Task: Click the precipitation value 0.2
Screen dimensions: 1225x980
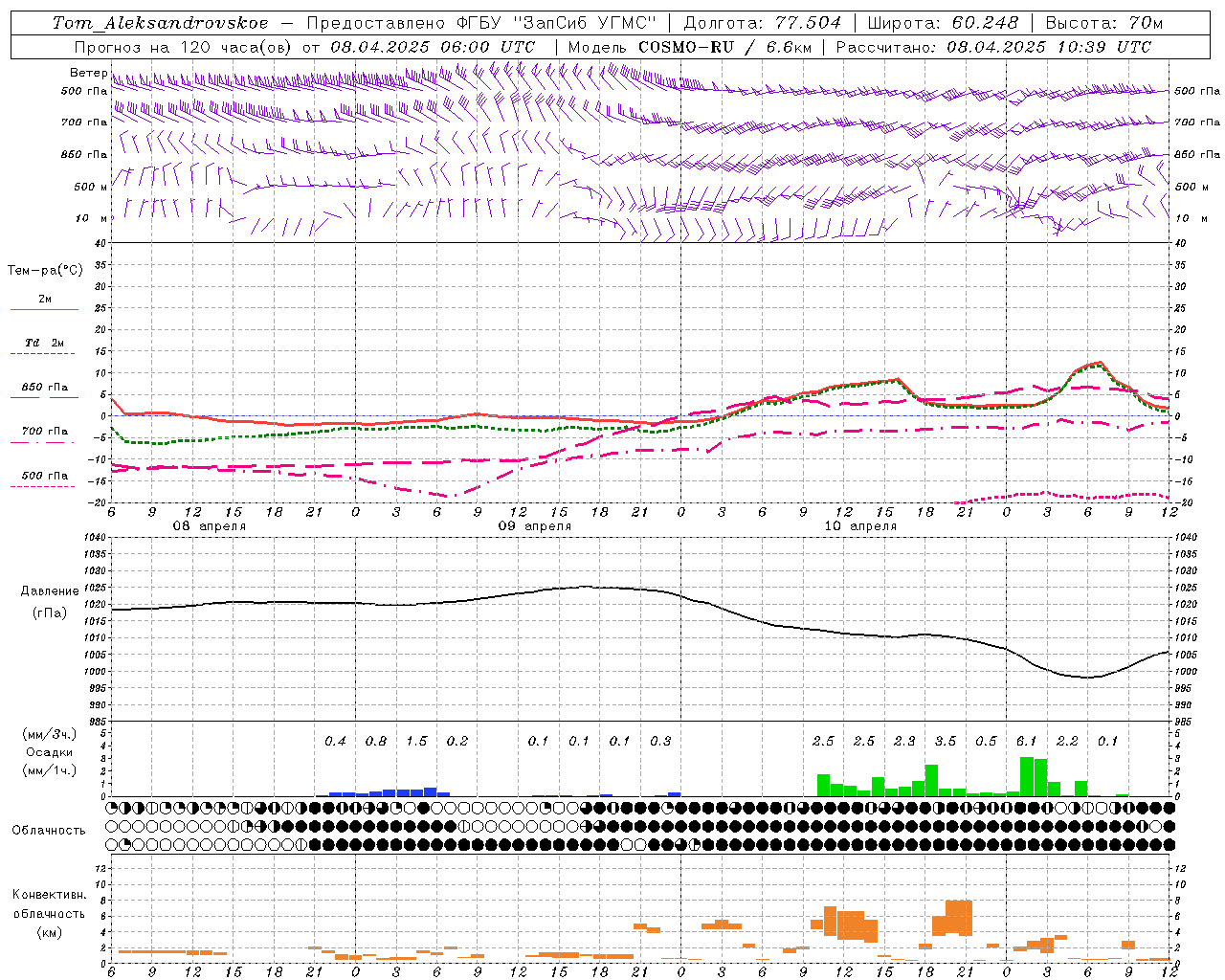Action: (x=457, y=741)
